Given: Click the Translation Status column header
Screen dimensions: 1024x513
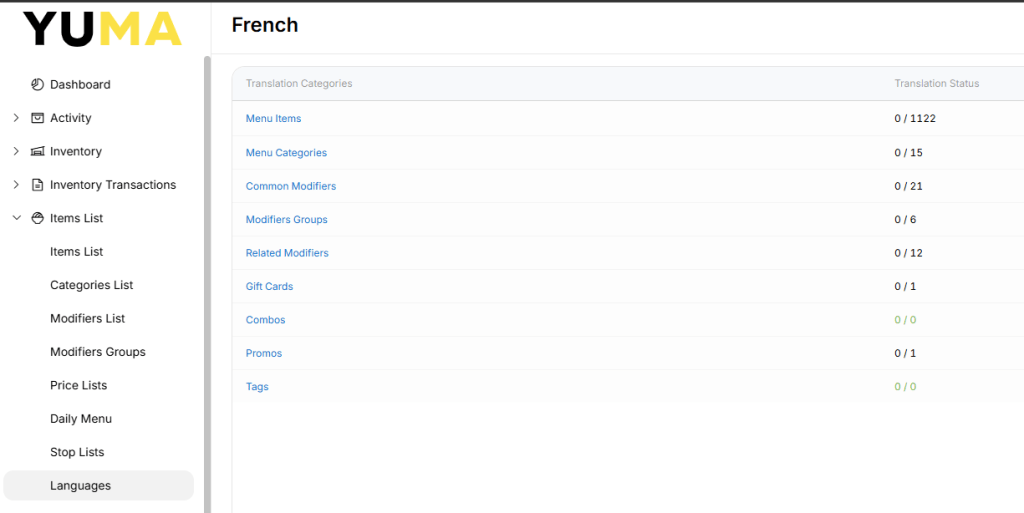Looking at the screenshot, I should [x=936, y=84].
